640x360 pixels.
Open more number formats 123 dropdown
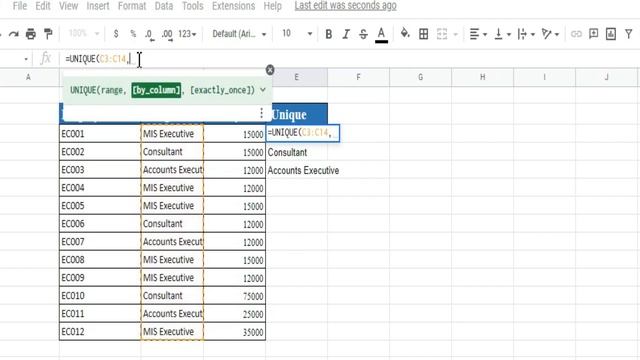187,34
